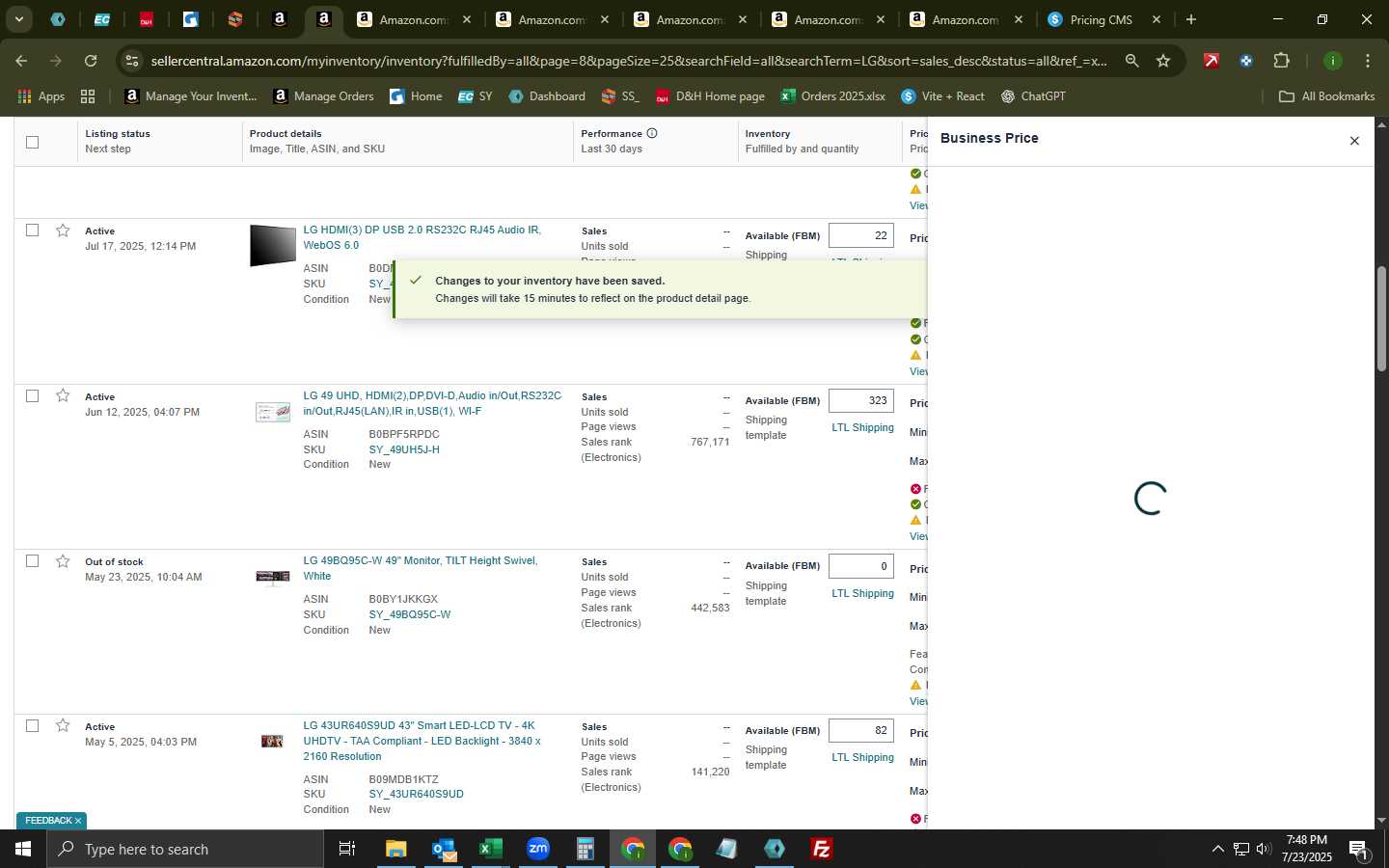Open new browser tab
This screenshot has height=868, width=1389.
tap(1191, 19)
